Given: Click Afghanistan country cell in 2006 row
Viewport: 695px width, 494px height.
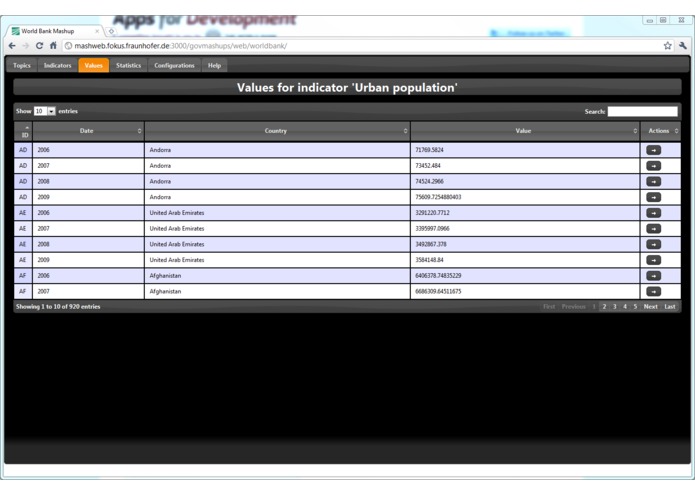Looking at the screenshot, I should (277, 276).
